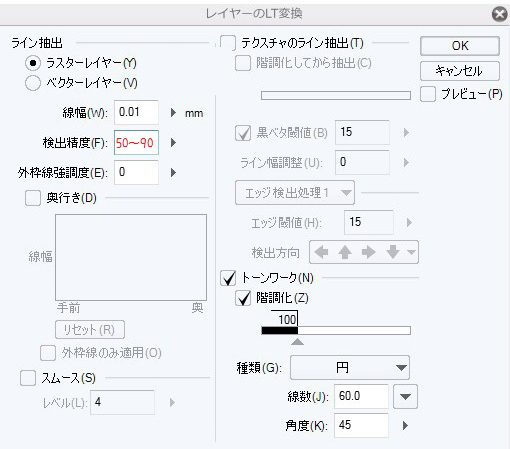Click the up arrow detection direction icon
The image size is (510, 449).
click(345, 252)
